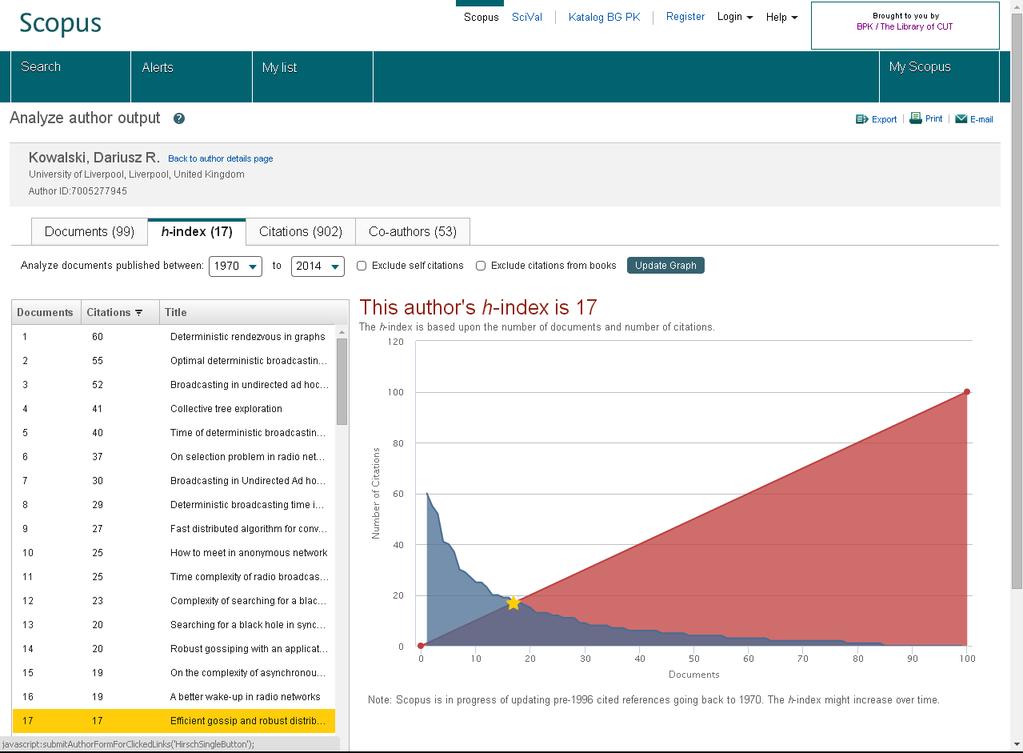Open the SciVal link

click(x=527, y=17)
